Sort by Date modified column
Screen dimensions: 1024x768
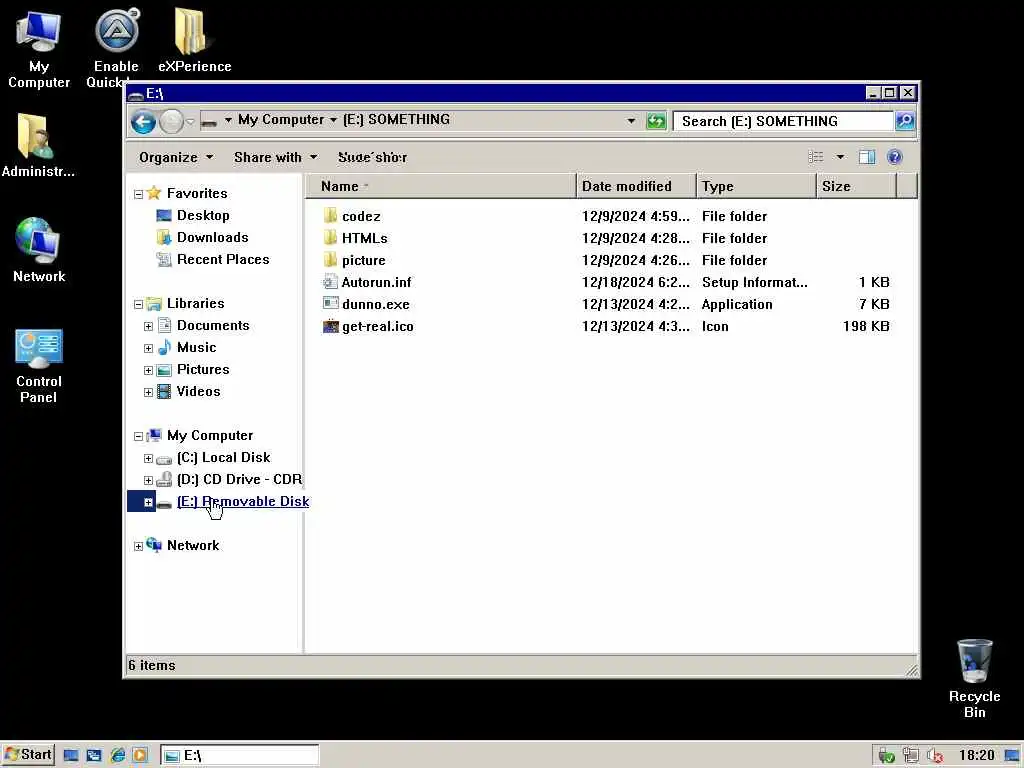click(636, 186)
